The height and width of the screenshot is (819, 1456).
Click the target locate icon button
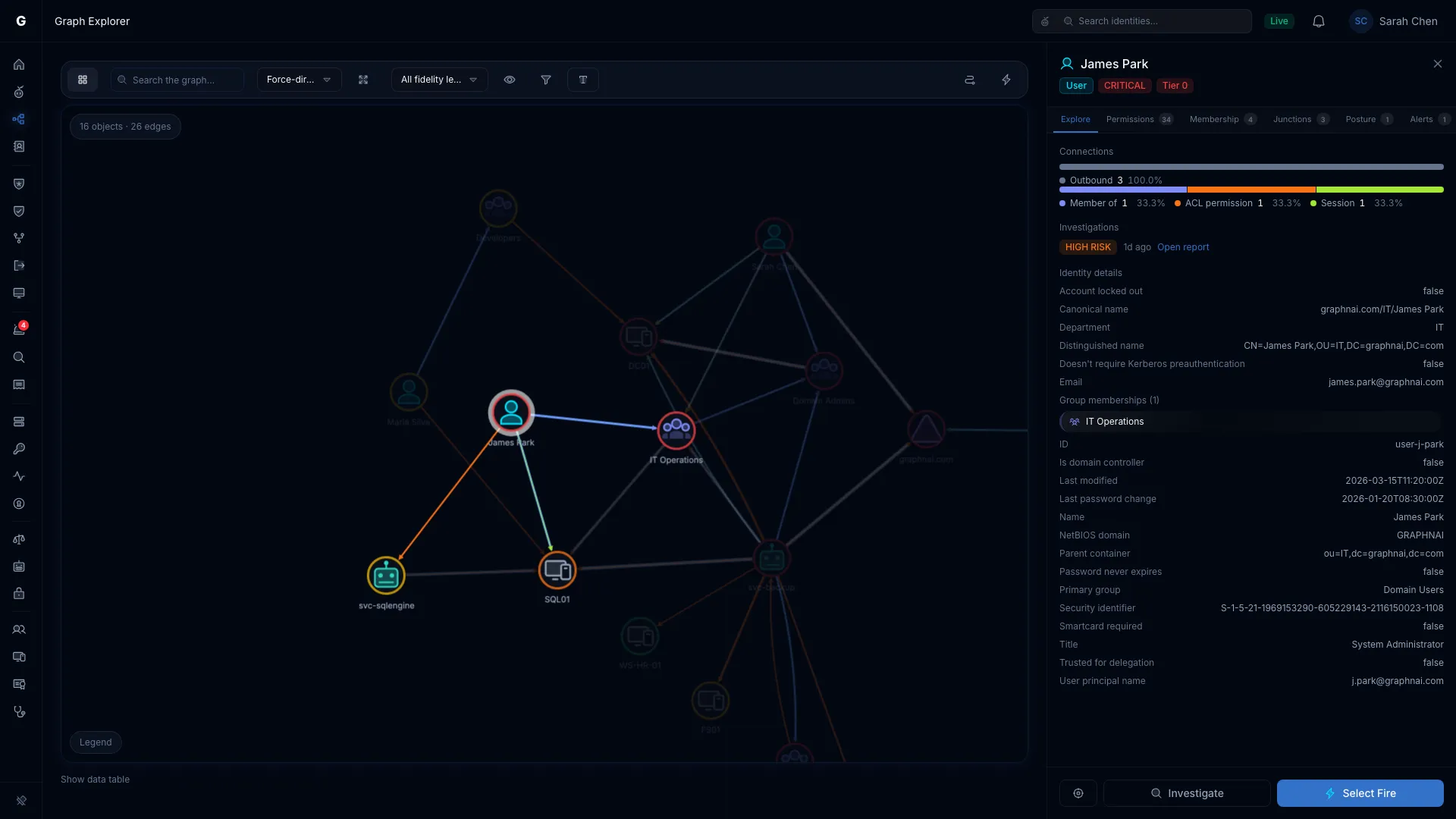coord(1078,793)
